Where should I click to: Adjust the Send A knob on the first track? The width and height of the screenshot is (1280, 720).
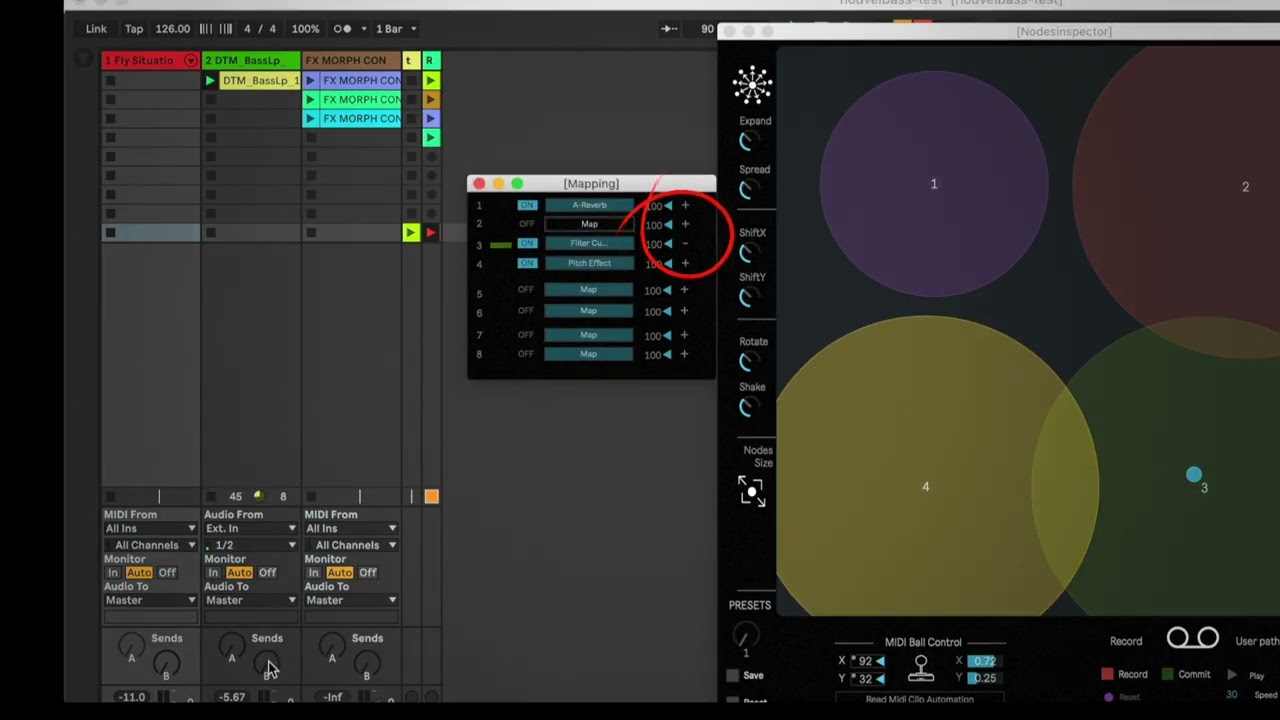[x=131, y=646]
